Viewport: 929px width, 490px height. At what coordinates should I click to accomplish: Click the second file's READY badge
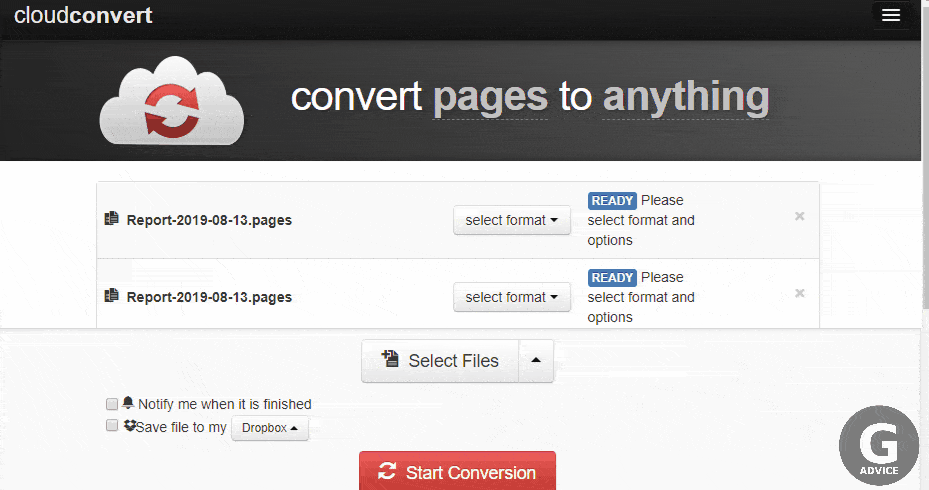[x=612, y=278]
